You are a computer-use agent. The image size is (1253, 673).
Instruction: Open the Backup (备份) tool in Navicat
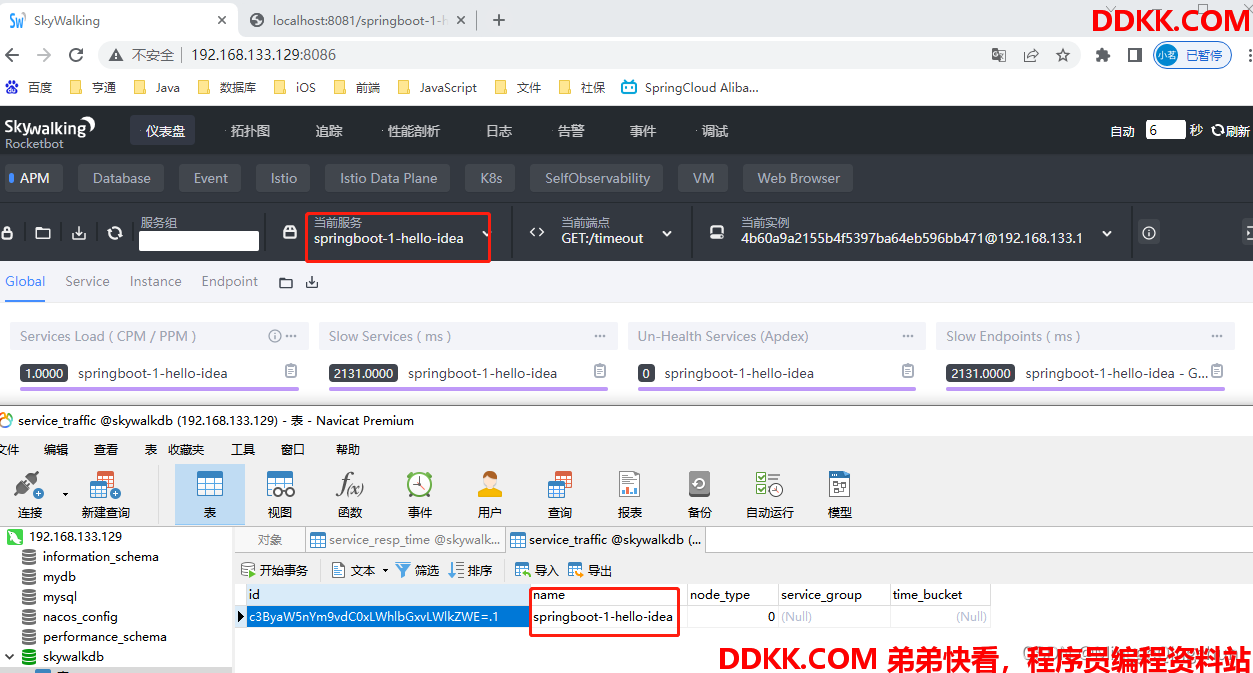(x=700, y=494)
